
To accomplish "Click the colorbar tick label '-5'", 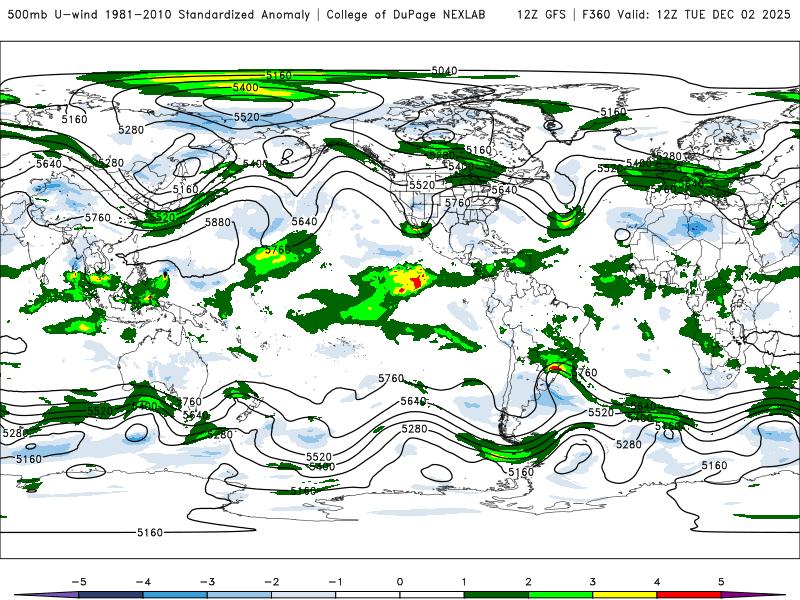I will pyautogui.click(x=79, y=582).
